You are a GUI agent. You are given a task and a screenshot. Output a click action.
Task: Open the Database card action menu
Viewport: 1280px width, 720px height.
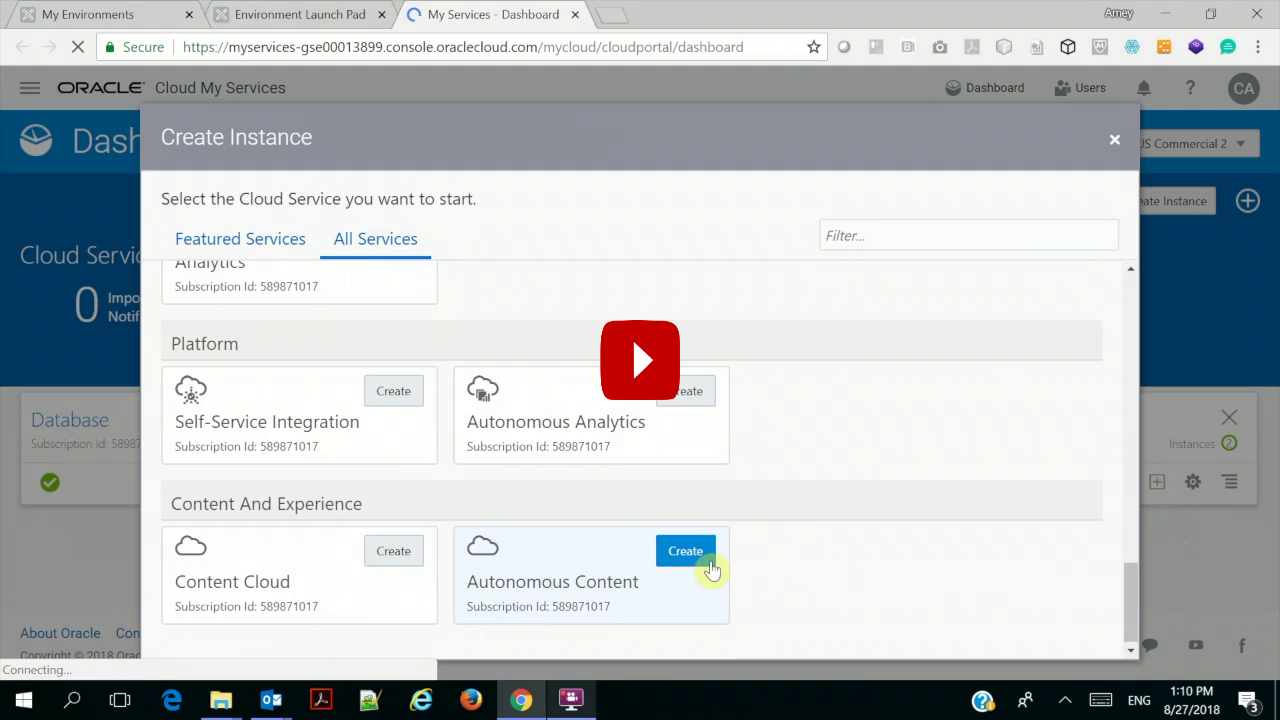click(1230, 482)
